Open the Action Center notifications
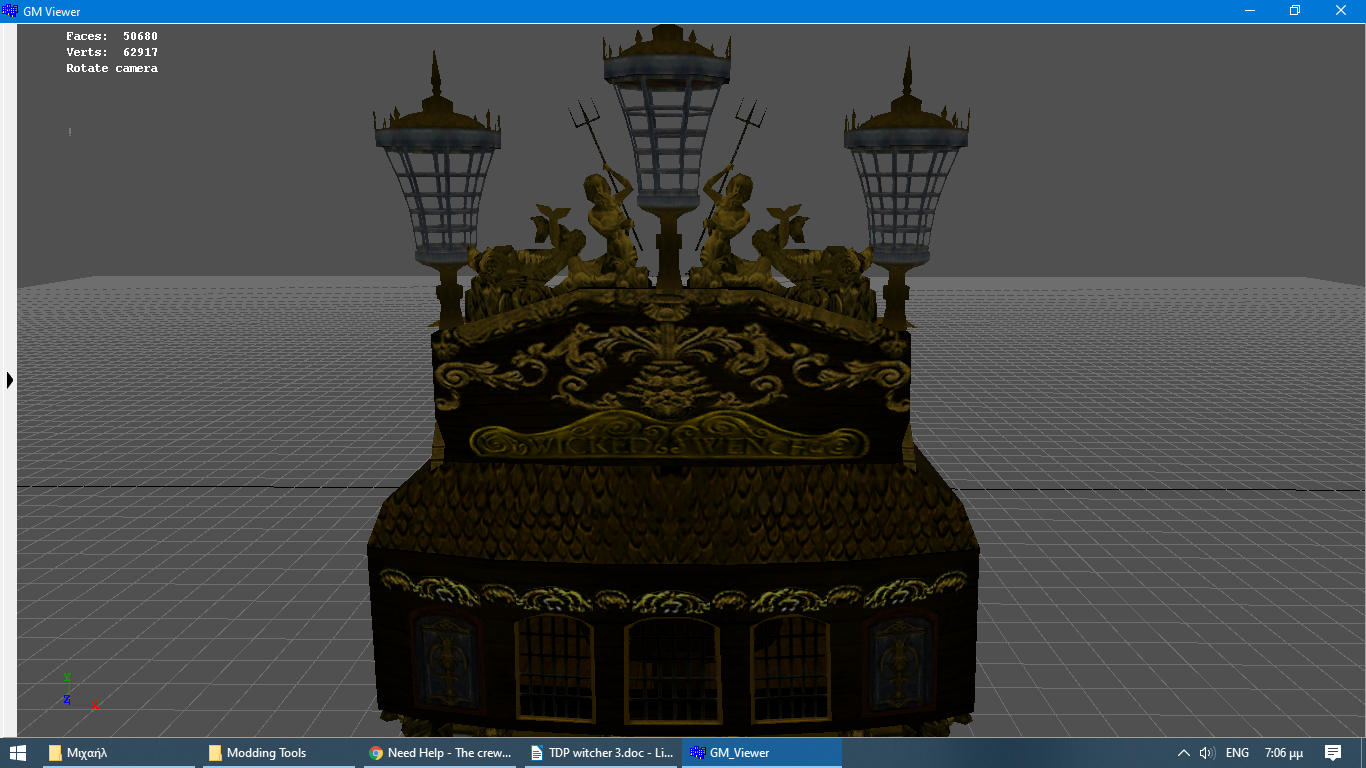1366x768 pixels. click(x=1333, y=753)
